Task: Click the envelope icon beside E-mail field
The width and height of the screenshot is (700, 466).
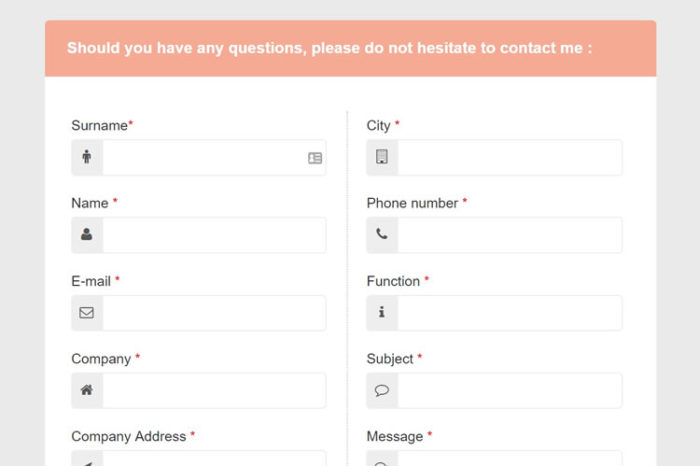Action: click(x=87, y=313)
